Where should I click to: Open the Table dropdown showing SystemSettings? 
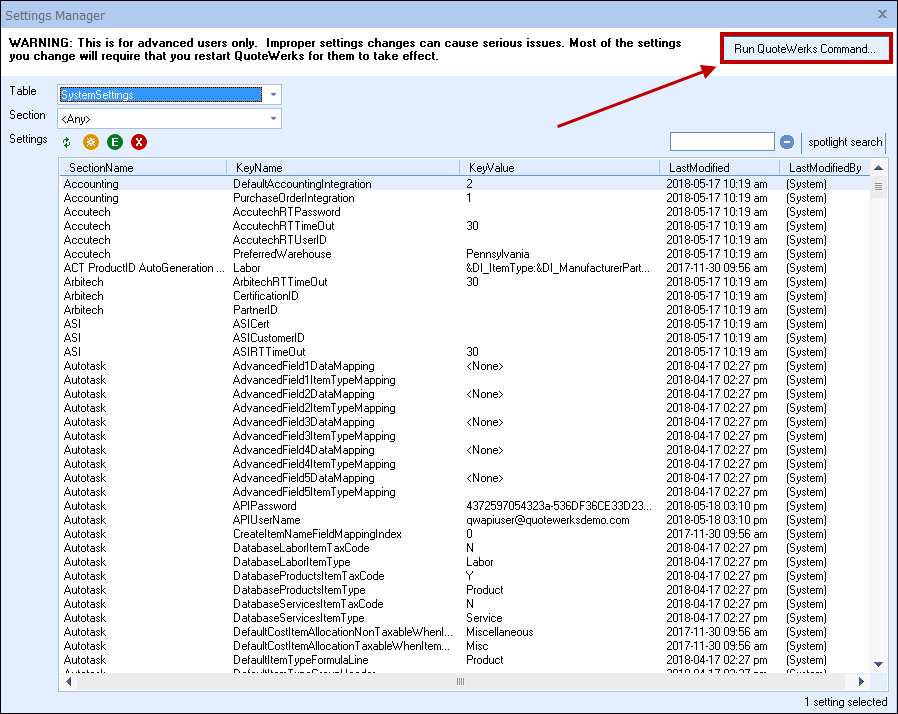click(x=273, y=94)
